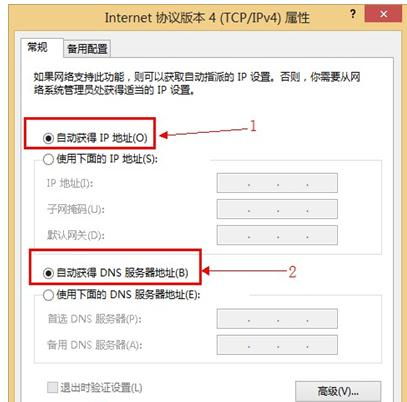Click the IP 地址 input field
The image size is (407, 402).
point(277,183)
